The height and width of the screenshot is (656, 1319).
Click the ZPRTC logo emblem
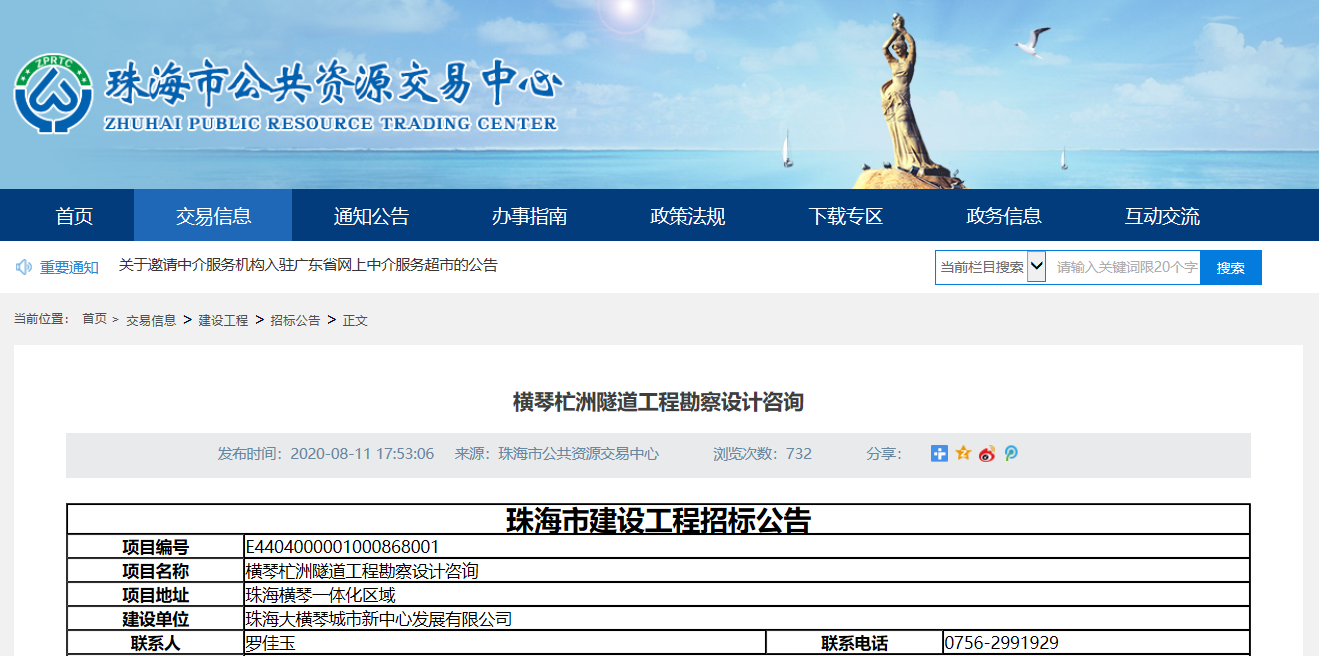coord(52,94)
